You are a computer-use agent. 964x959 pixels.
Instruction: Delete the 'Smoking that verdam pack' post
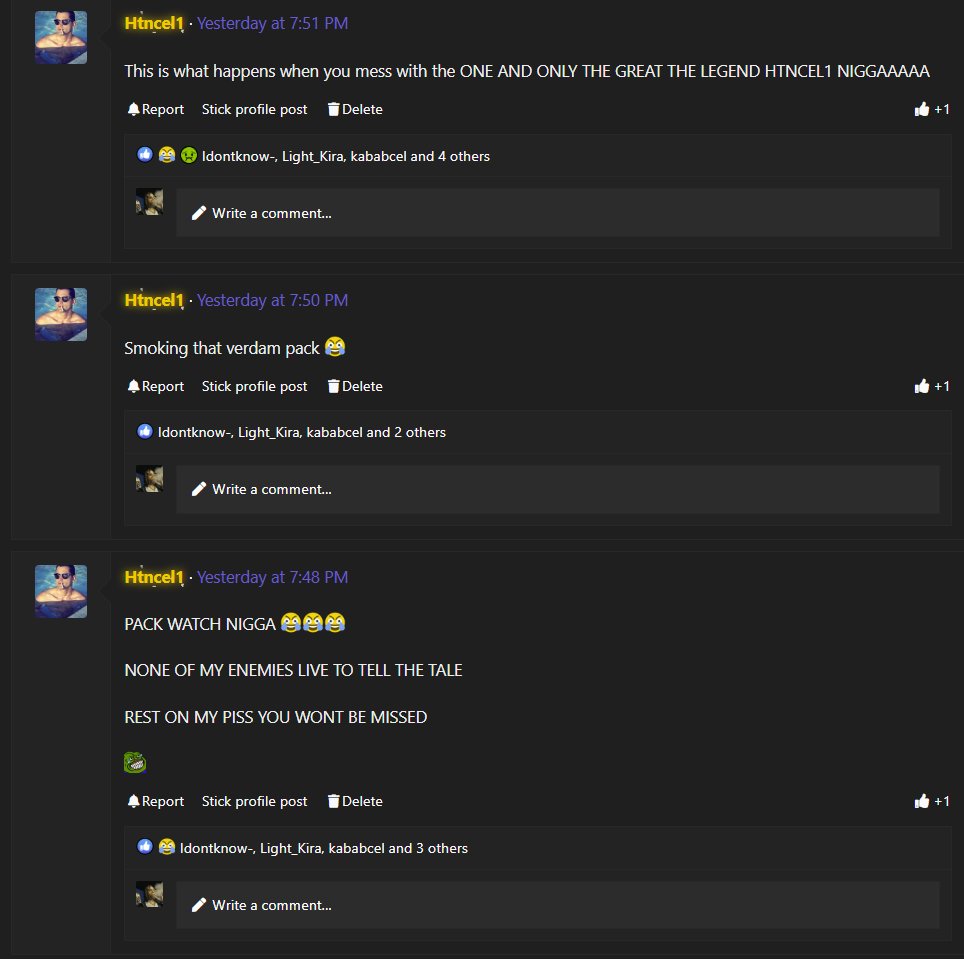tap(355, 386)
